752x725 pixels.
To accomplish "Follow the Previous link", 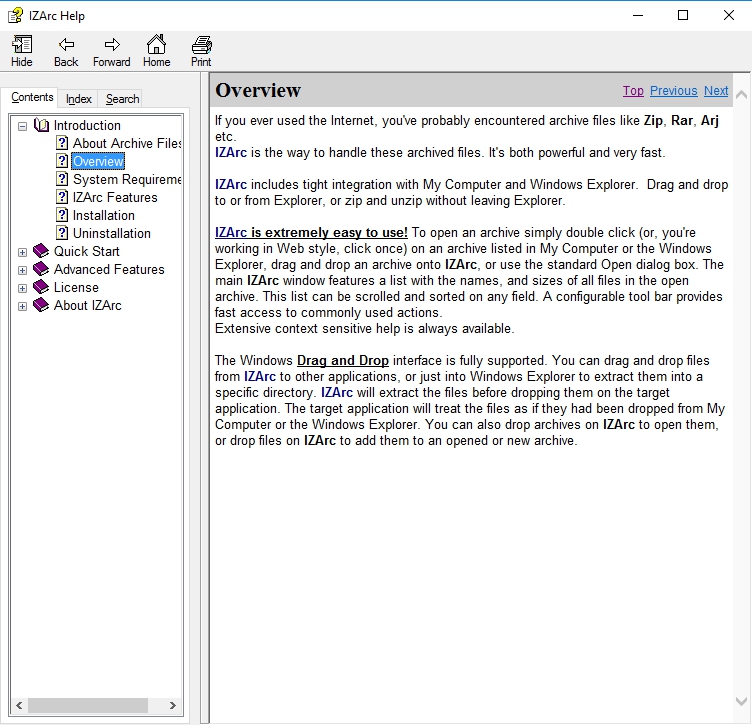I will click(x=673, y=91).
